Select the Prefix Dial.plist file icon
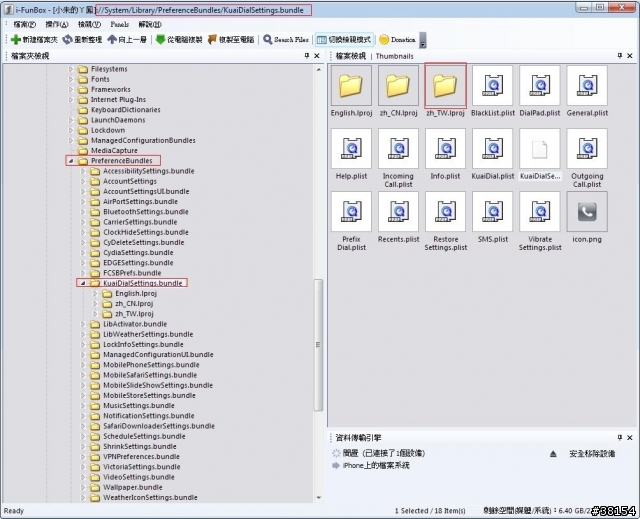 pyautogui.click(x=351, y=212)
